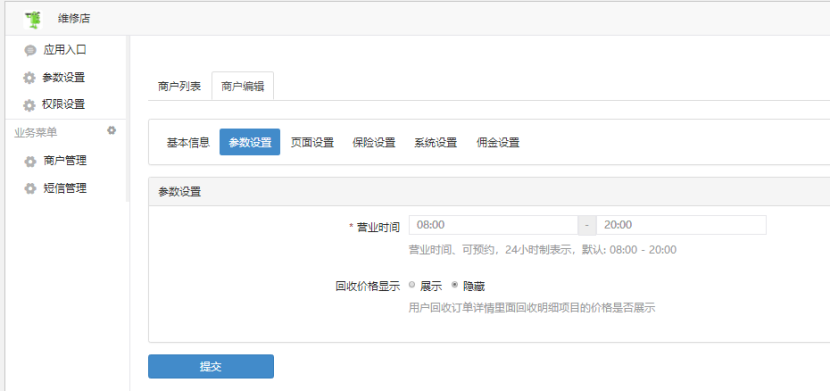Screen dimensions: 830x391
Task: Click the 参数设置 panel header text
Action: coord(179,192)
